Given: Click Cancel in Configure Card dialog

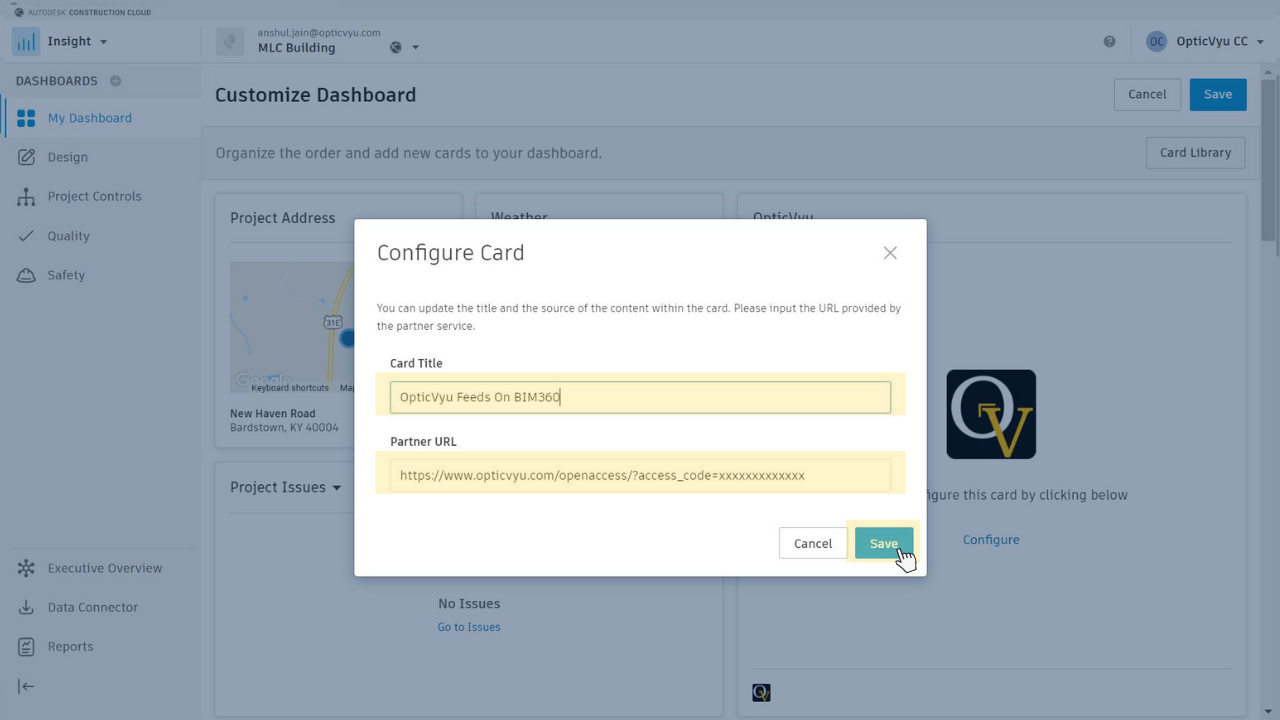Looking at the screenshot, I should click(813, 543).
